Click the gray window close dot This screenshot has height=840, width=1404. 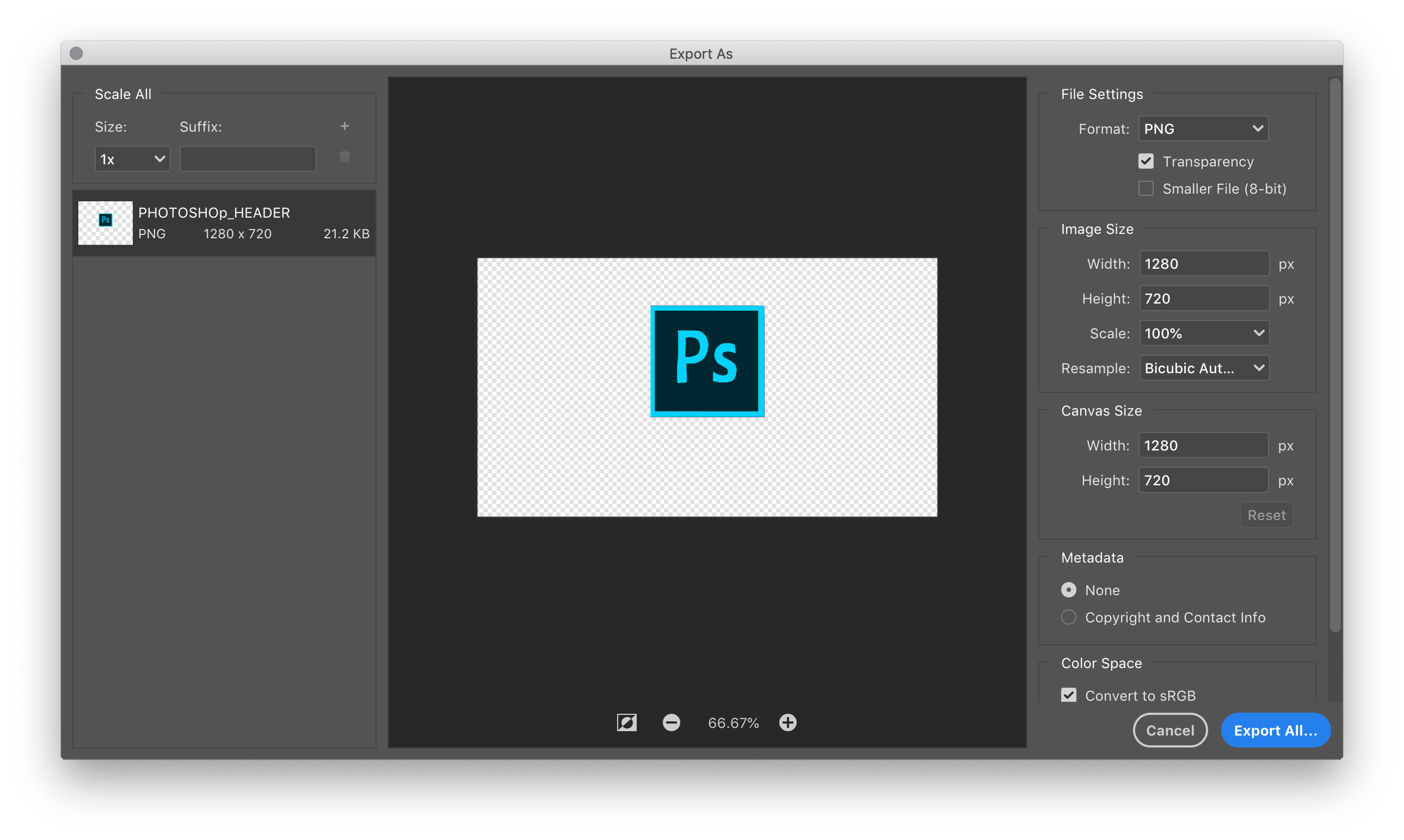click(x=76, y=53)
